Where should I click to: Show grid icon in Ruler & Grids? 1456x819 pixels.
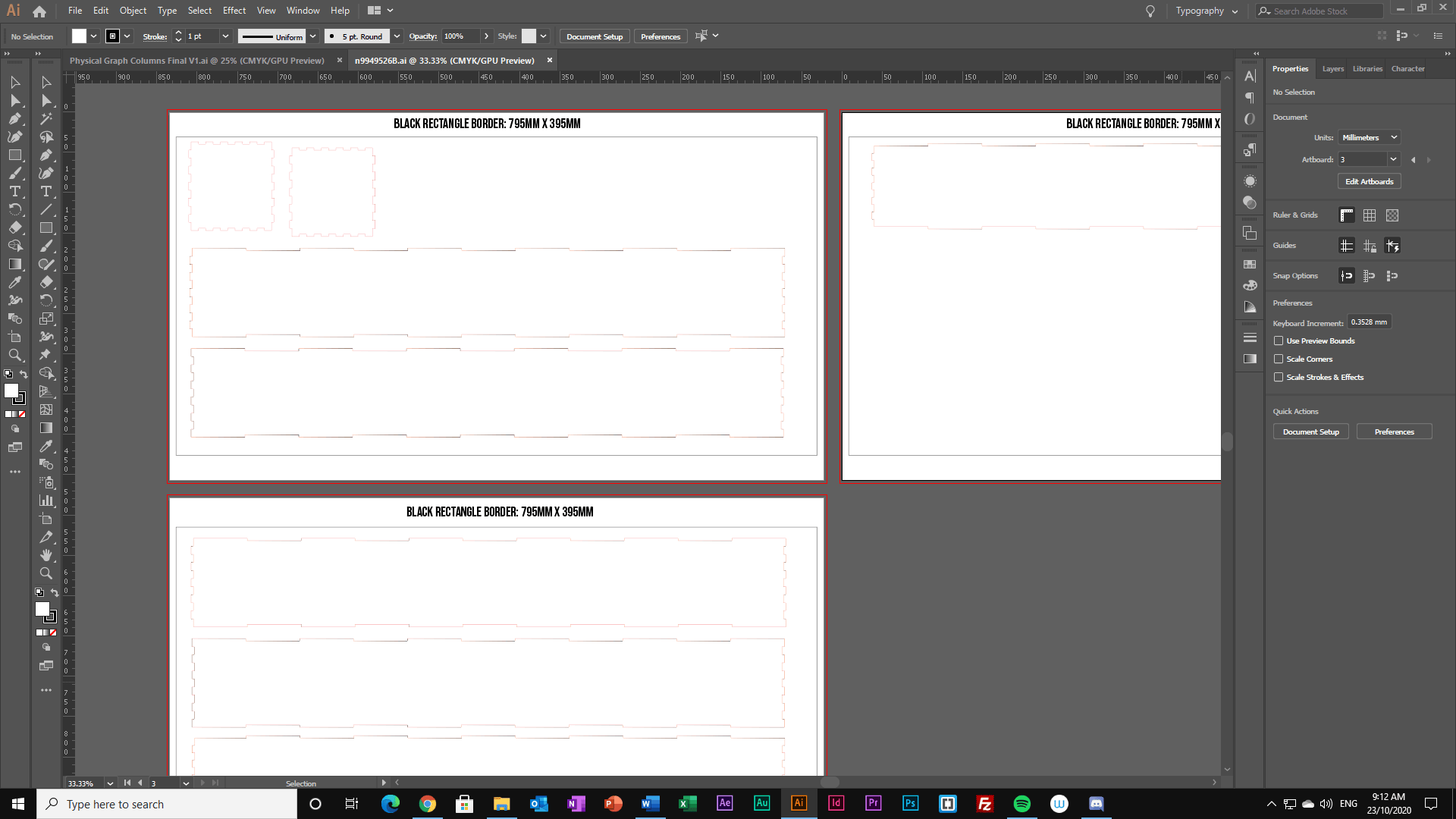pos(1370,215)
